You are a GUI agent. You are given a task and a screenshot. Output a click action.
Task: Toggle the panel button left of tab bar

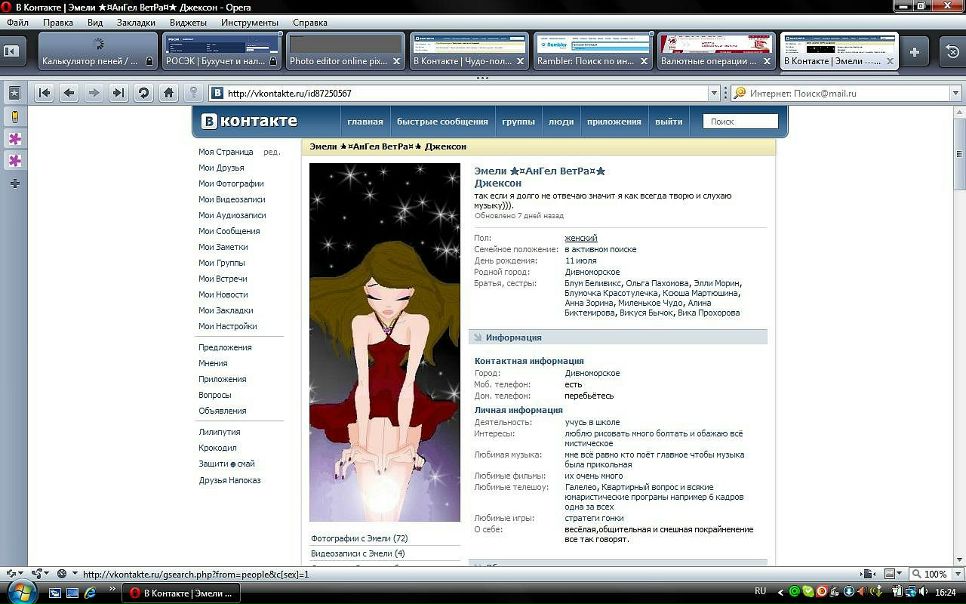tap(11, 51)
